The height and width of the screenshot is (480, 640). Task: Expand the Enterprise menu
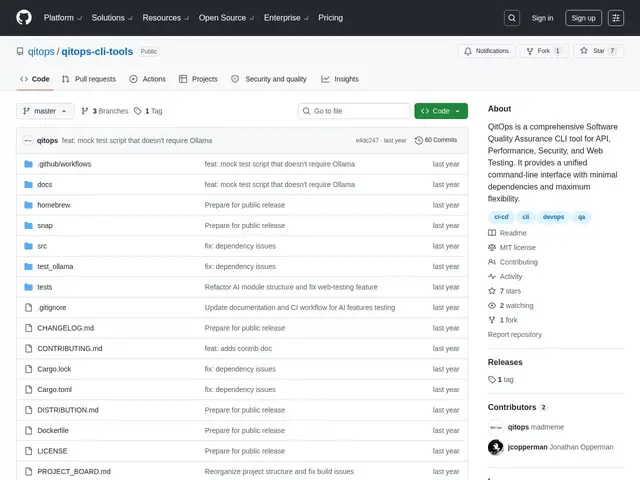pyautogui.click(x=286, y=18)
